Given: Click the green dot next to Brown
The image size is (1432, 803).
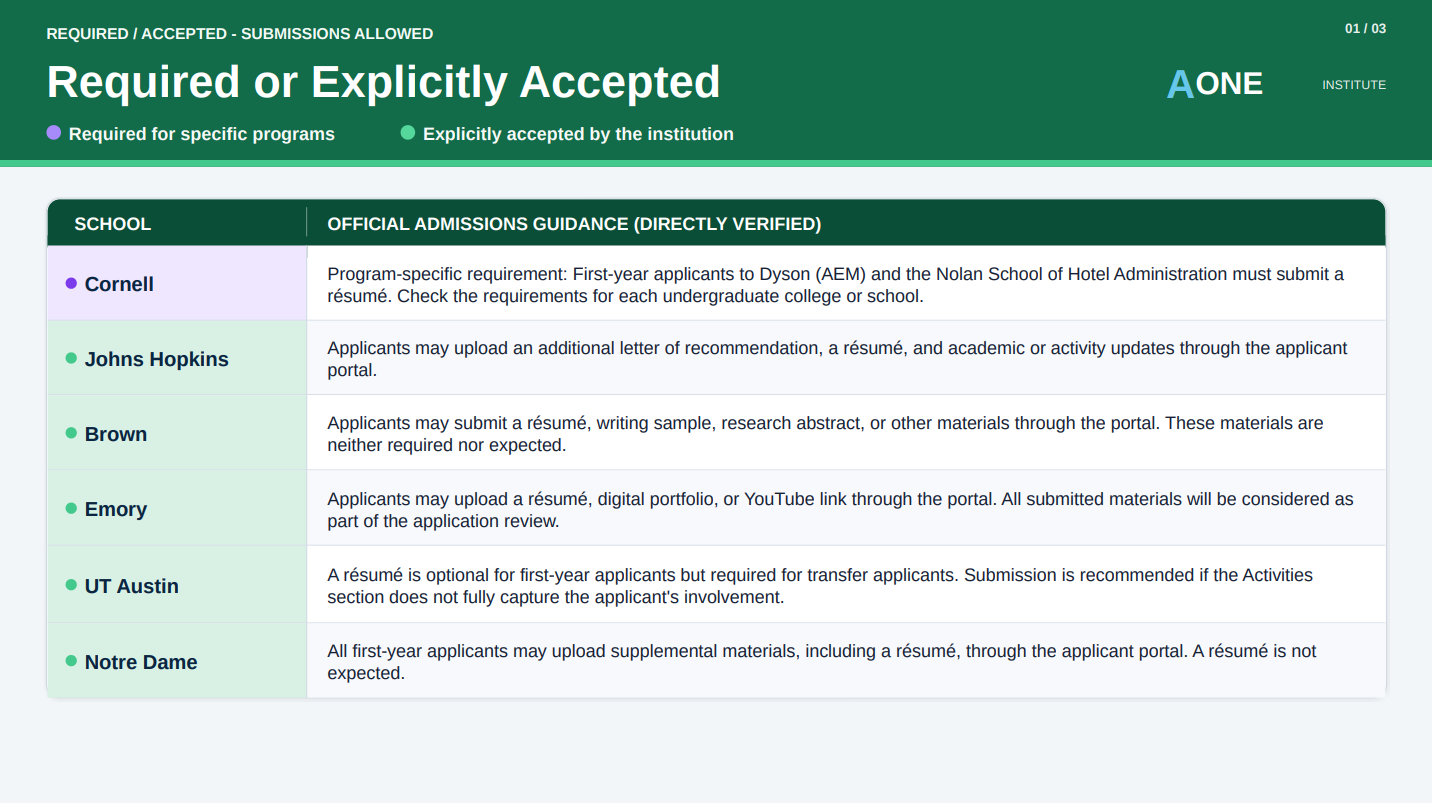Looking at the screenshot, I should coord(71,433).
